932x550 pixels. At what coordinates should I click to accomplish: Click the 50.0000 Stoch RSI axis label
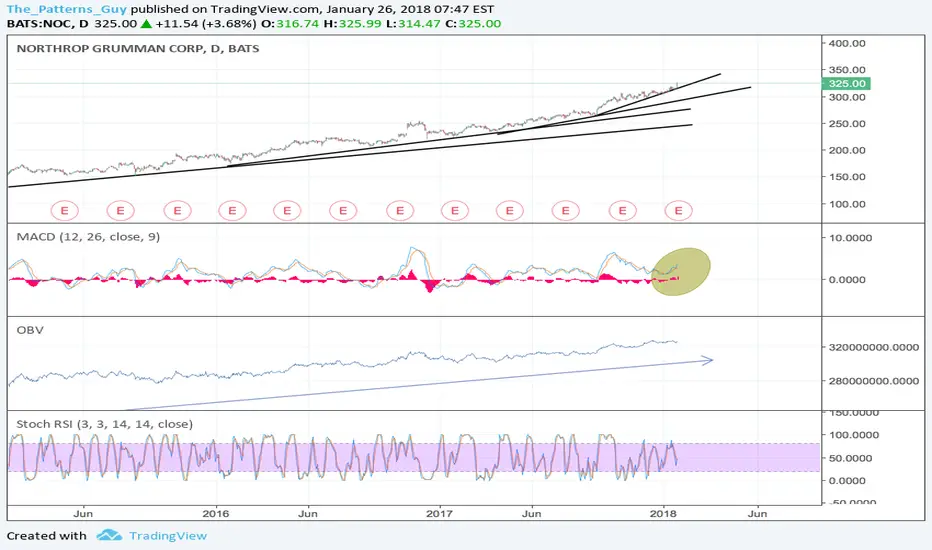(851, 458)
